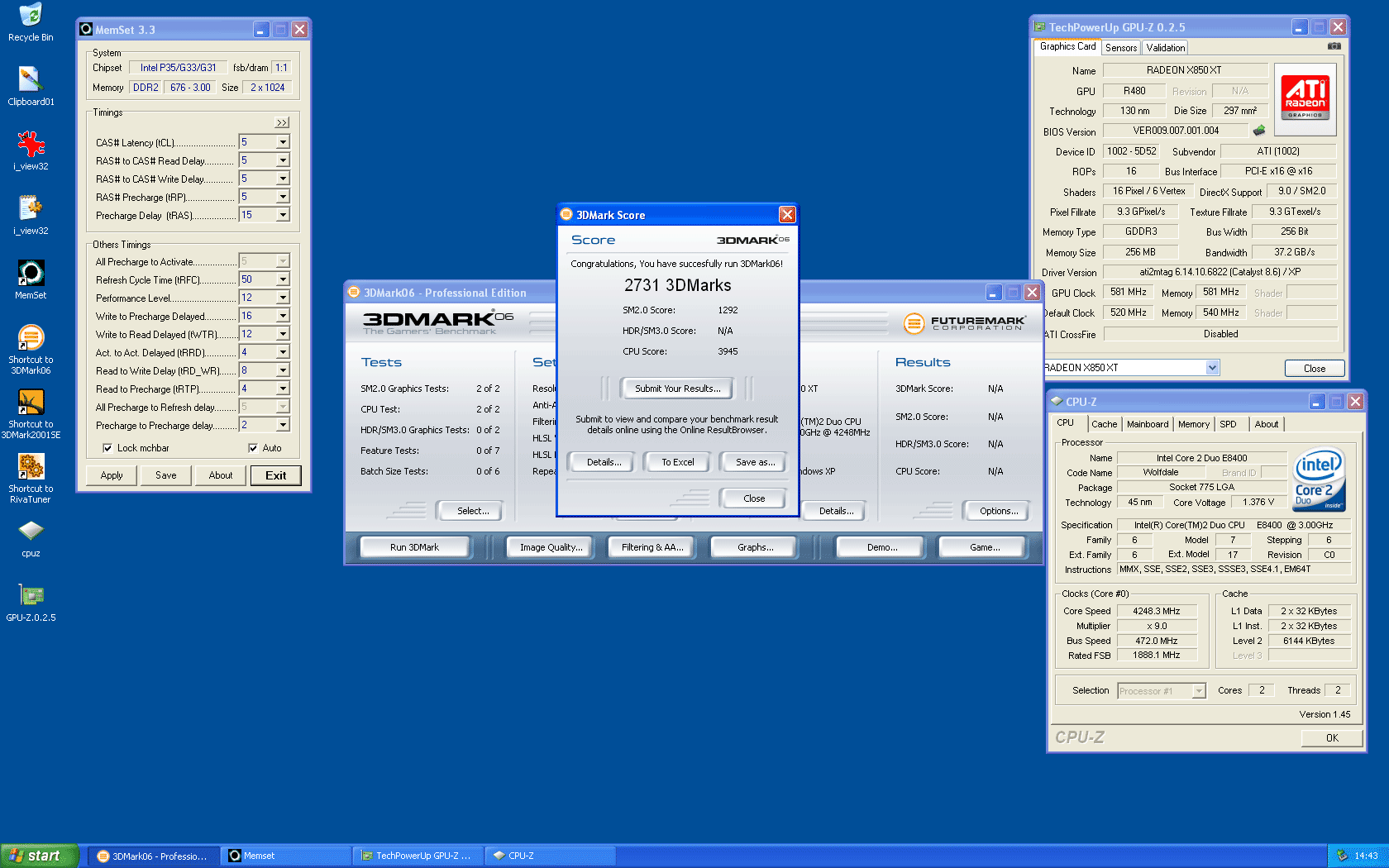Click the Demo... button
This screenshot has height=868, width=1389.
[x=882, y=547]
